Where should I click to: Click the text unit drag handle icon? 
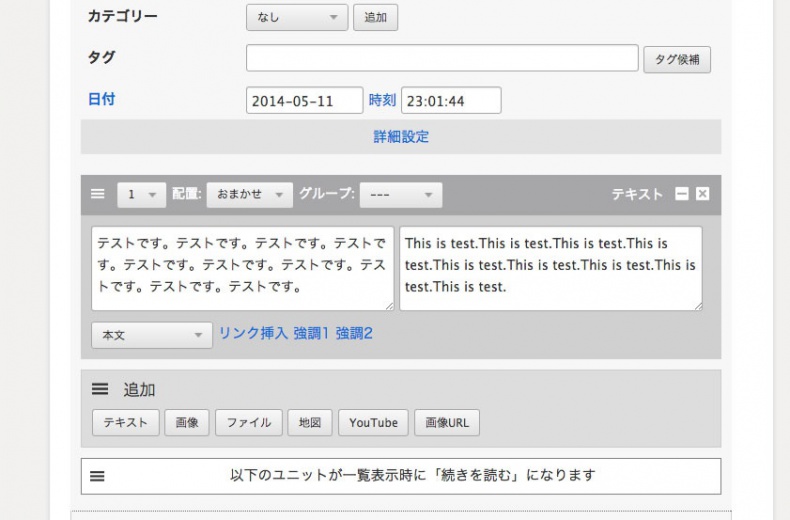[x=98, y=194]
